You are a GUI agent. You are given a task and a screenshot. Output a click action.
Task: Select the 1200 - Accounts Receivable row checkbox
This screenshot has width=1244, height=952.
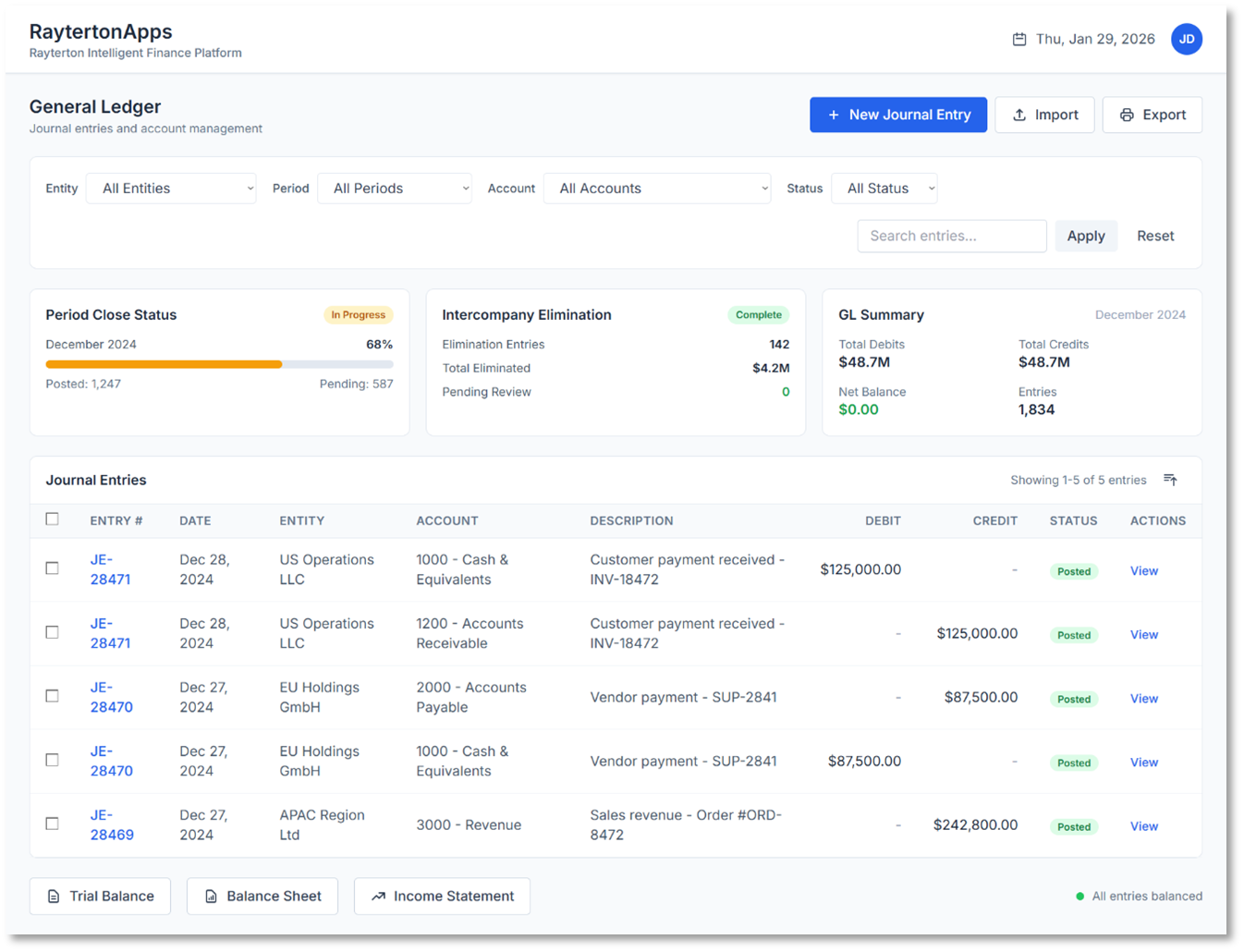[x=53, y=632]
